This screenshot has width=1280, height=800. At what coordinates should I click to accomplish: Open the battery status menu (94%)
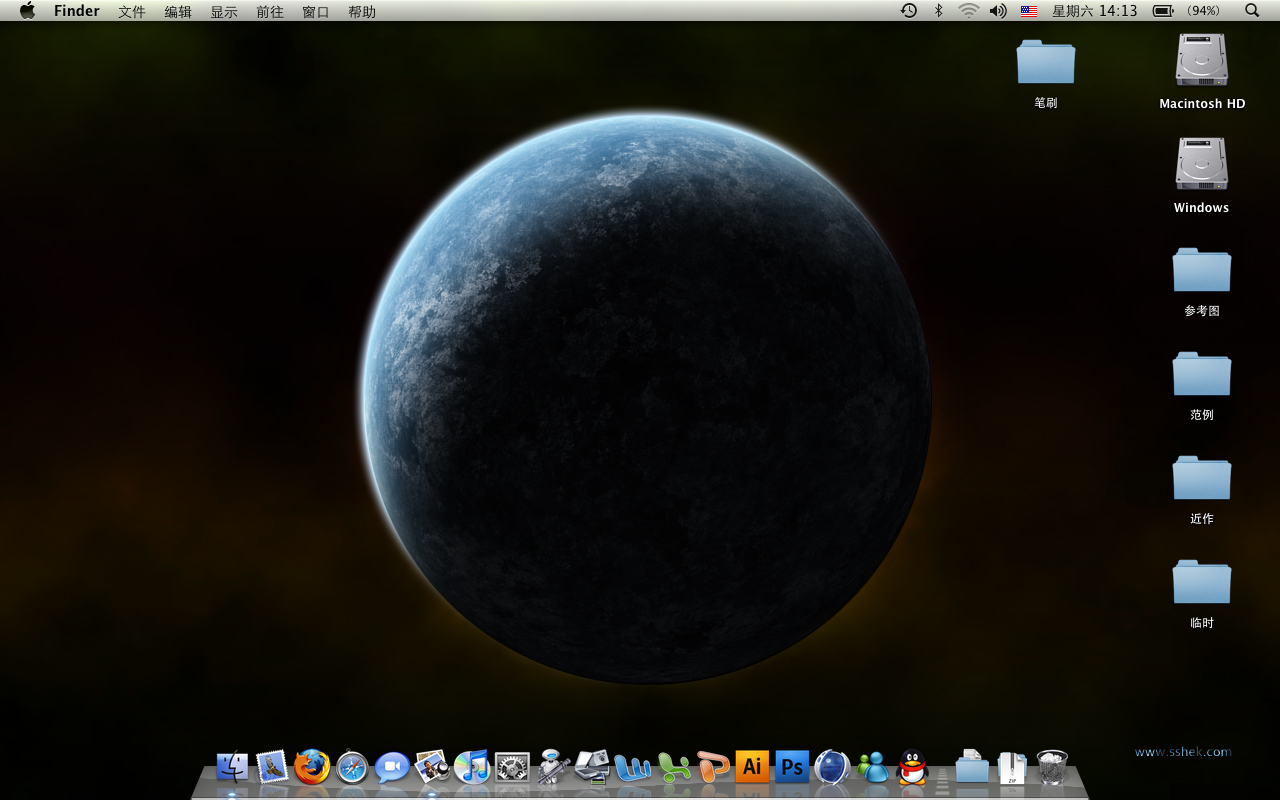pos(1188,11)
